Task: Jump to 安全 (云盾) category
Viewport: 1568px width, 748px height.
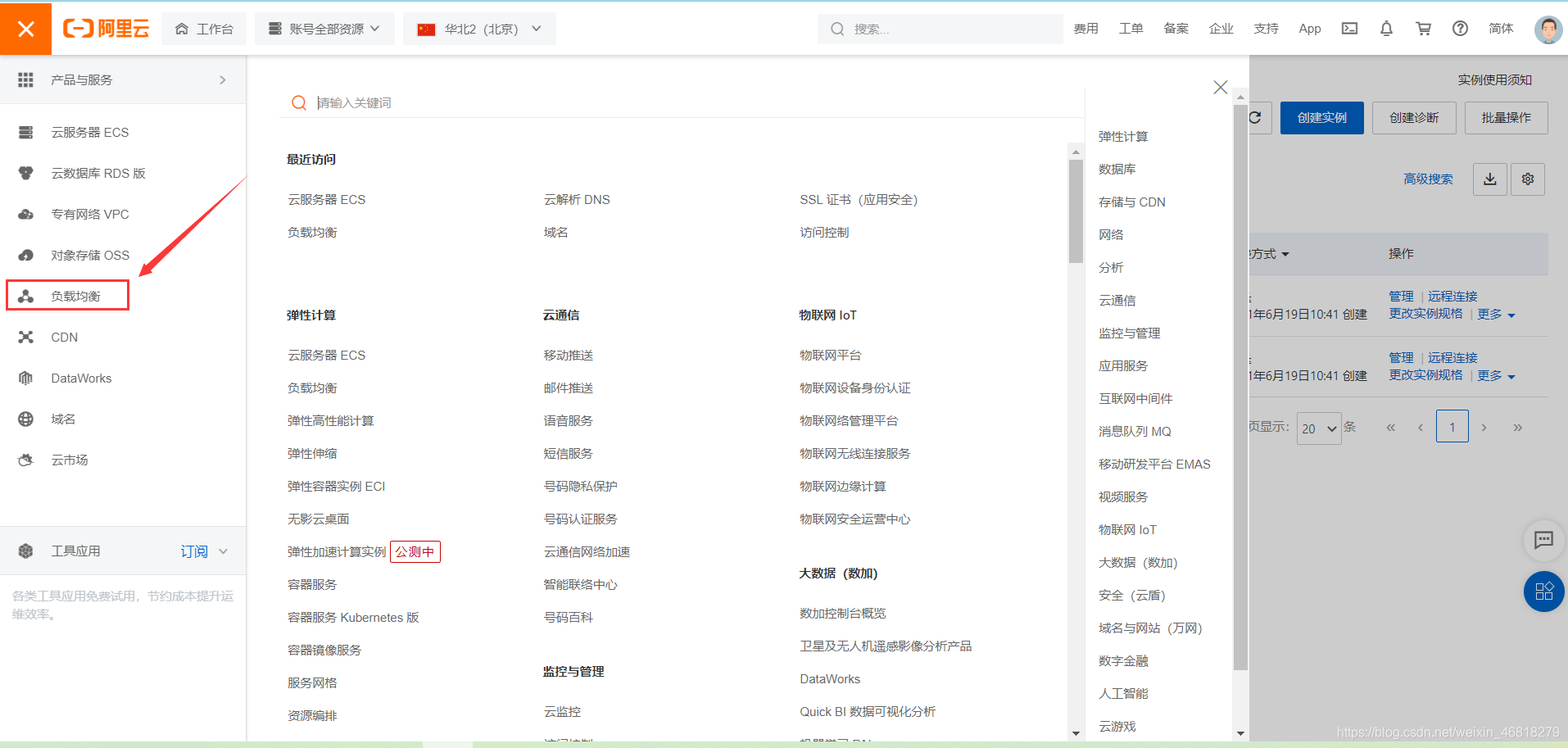Action: point(1132,596)
